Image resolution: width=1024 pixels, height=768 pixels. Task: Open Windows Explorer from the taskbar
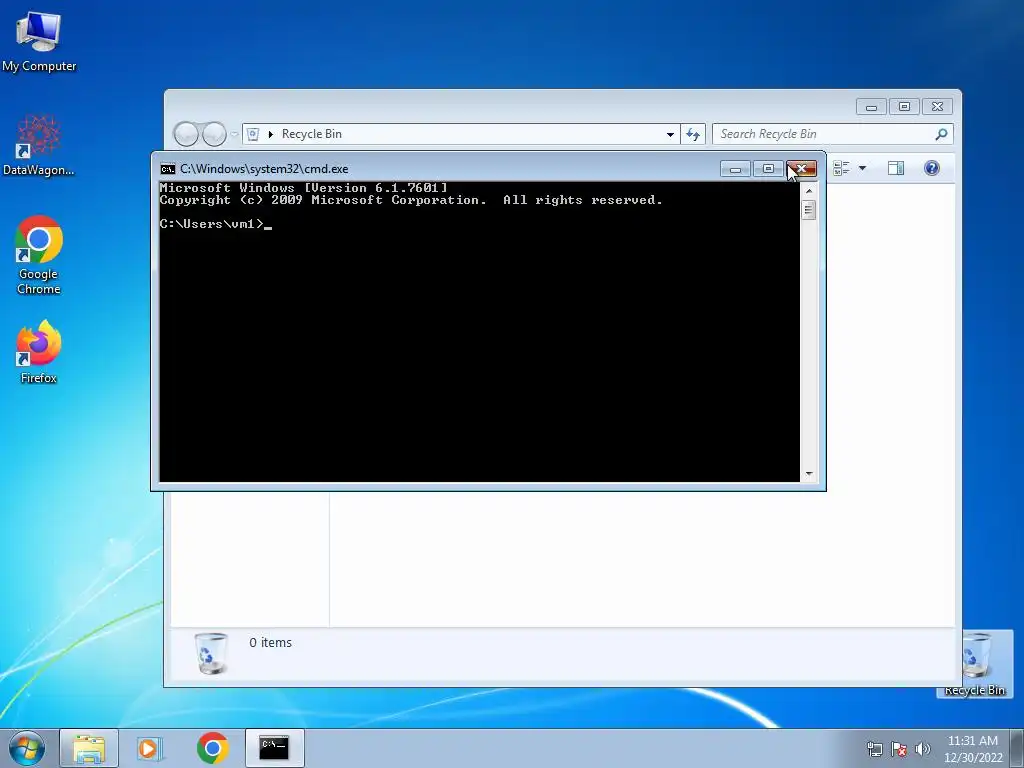tap(89, 748)
